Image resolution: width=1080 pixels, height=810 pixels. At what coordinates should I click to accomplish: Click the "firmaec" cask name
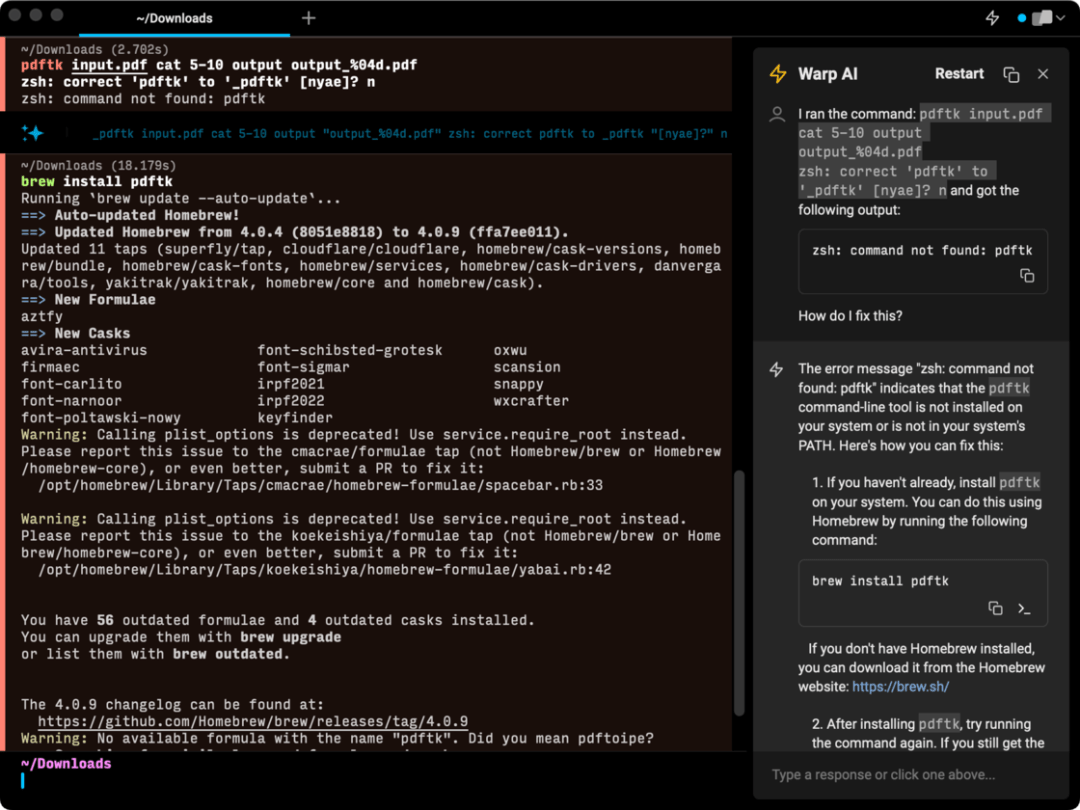(50, 368)
